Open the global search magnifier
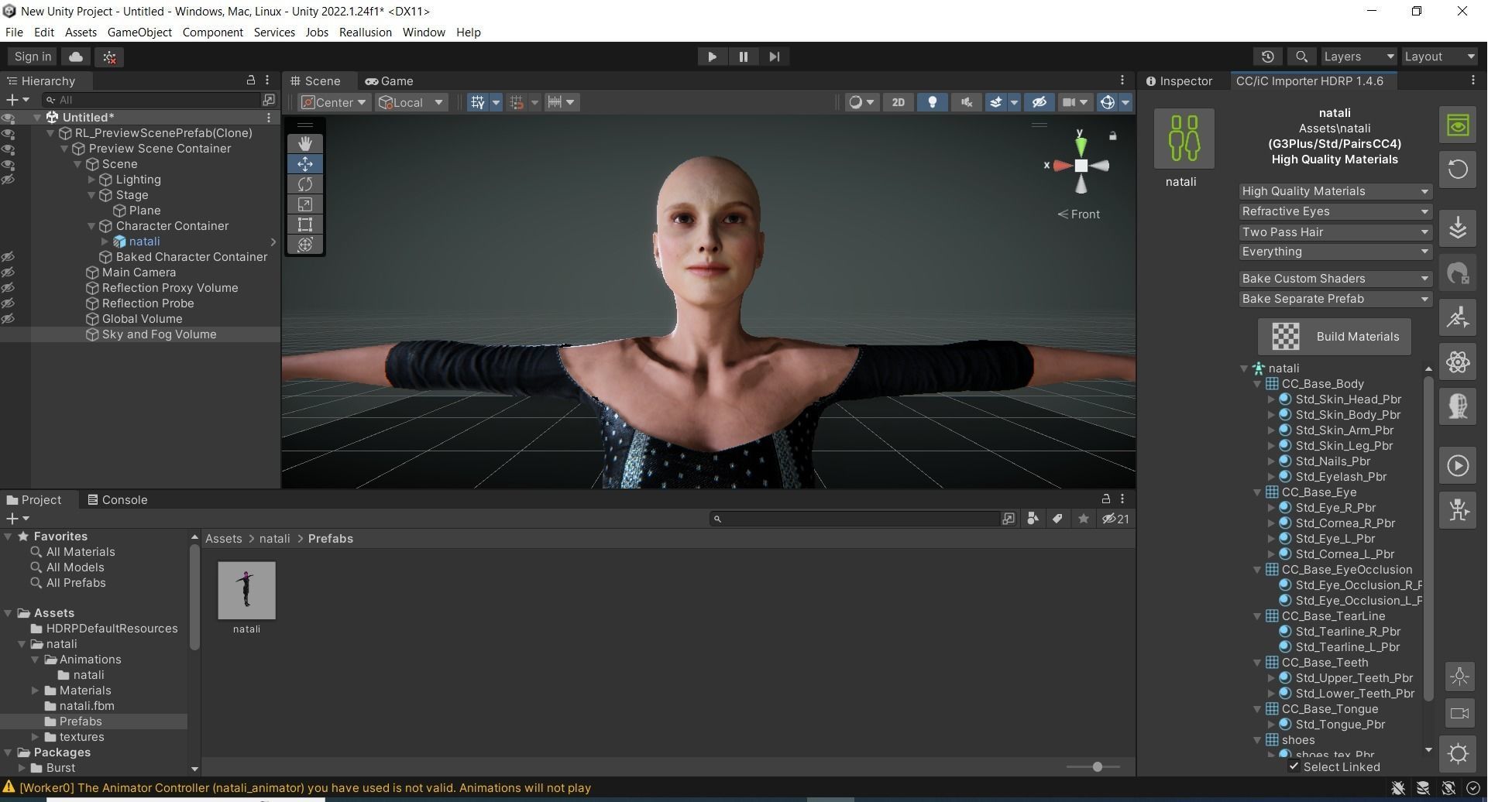 click(1301, 57)
